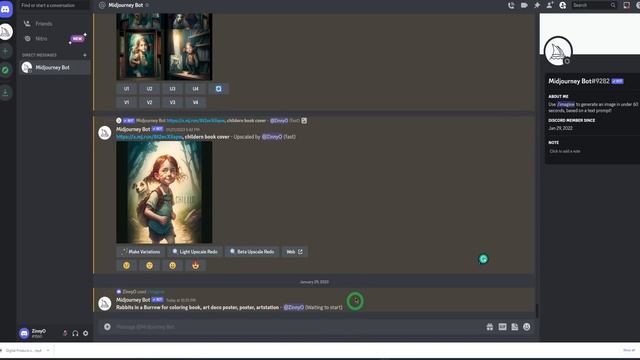The image size is (640, 360).
Task: Click the search field in the header
Action: click(x=594, y=5)
